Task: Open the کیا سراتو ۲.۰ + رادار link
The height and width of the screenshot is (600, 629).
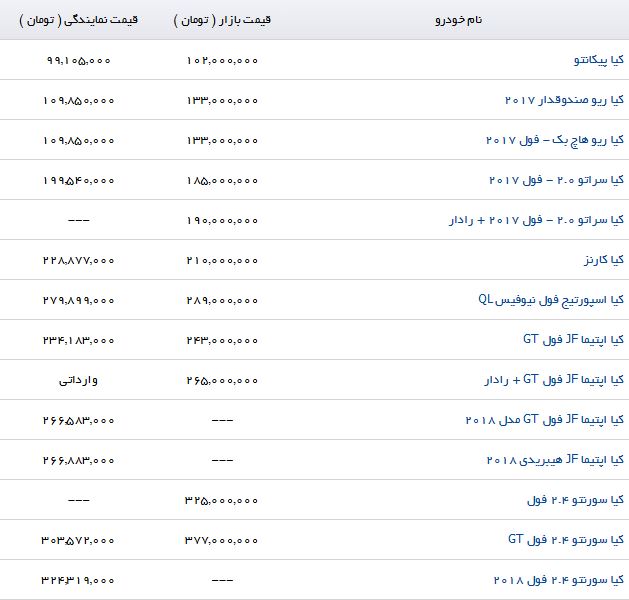Action: (536, 220)
